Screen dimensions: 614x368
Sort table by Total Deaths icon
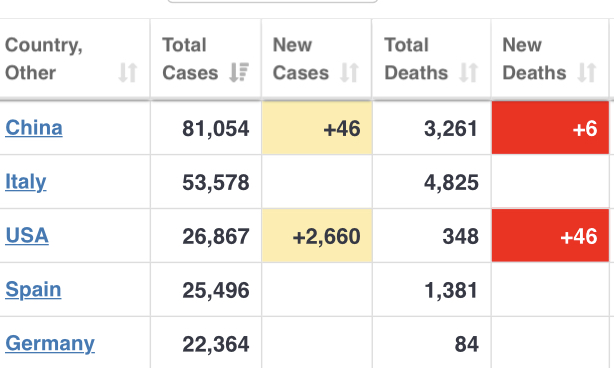(x=468, y=73)
